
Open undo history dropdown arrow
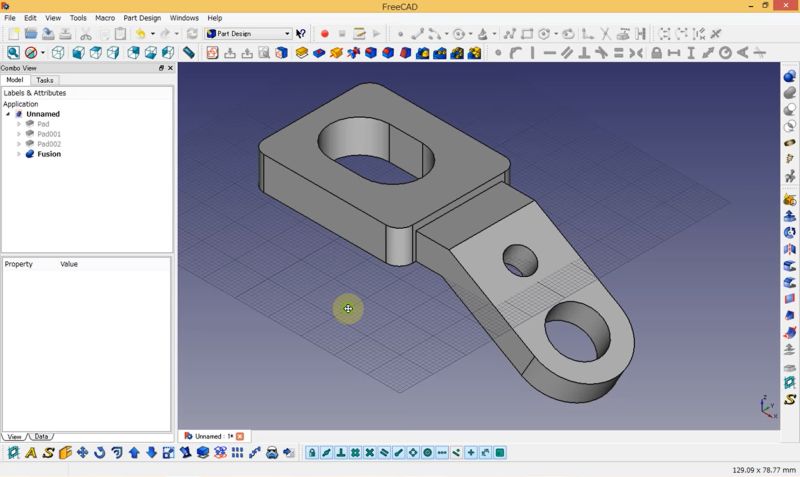153,34
